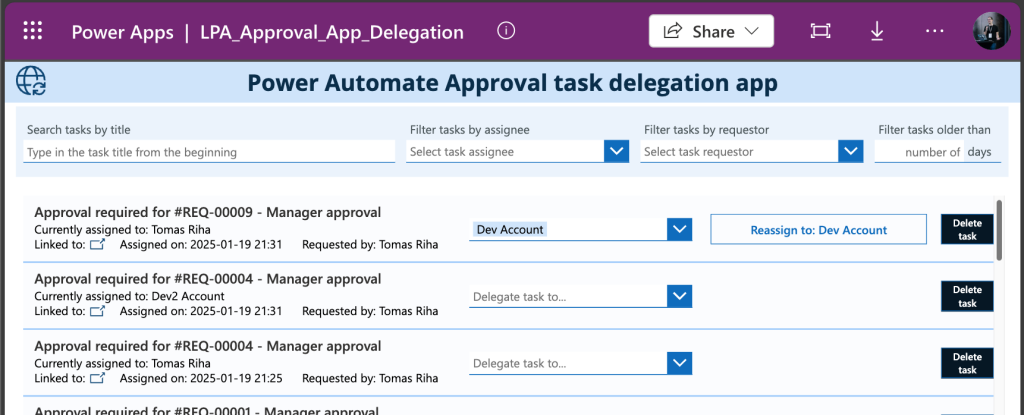Click delegate chevron for Dev2 Account task

pos(679,296)
